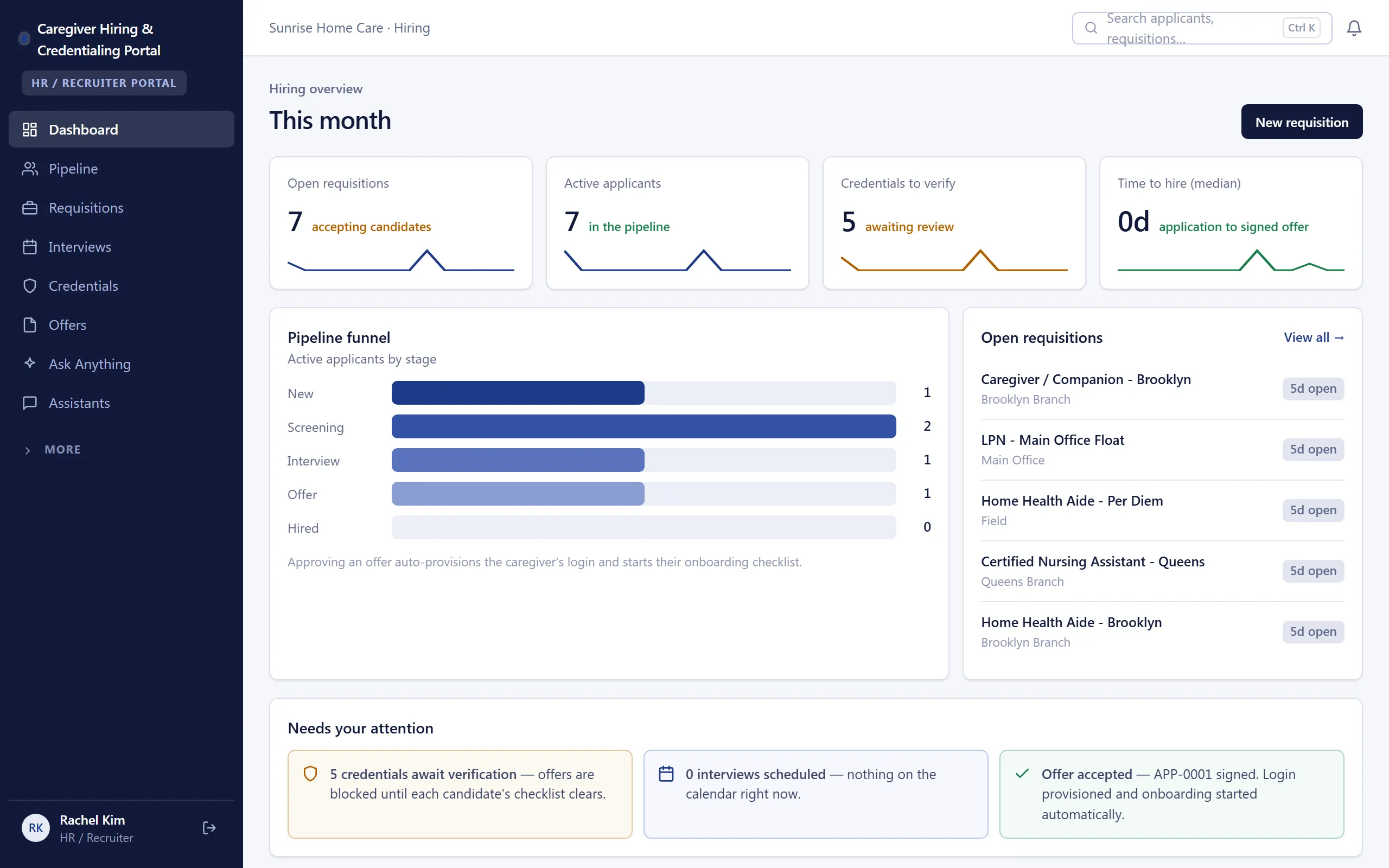Click checkmark icon in Offer accepted card
1389x868 pixels.
1022,774
